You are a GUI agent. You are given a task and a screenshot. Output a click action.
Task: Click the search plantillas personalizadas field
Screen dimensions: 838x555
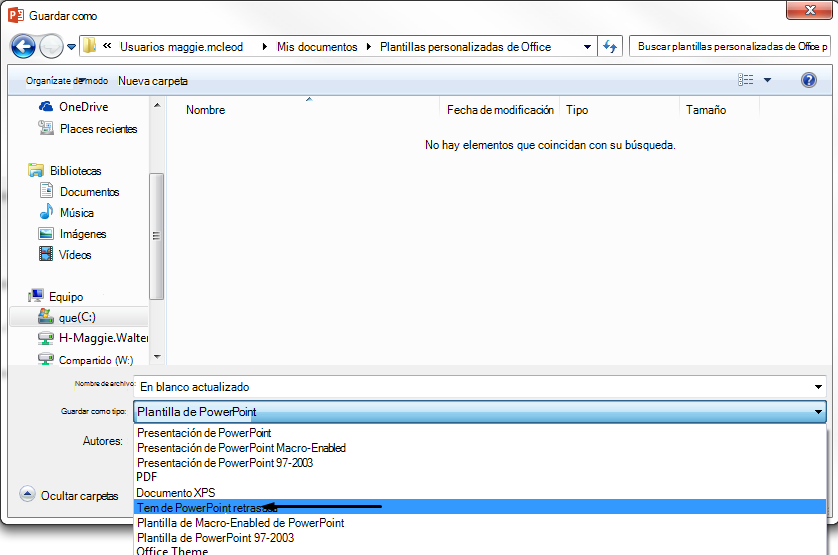tap(729, 47)
